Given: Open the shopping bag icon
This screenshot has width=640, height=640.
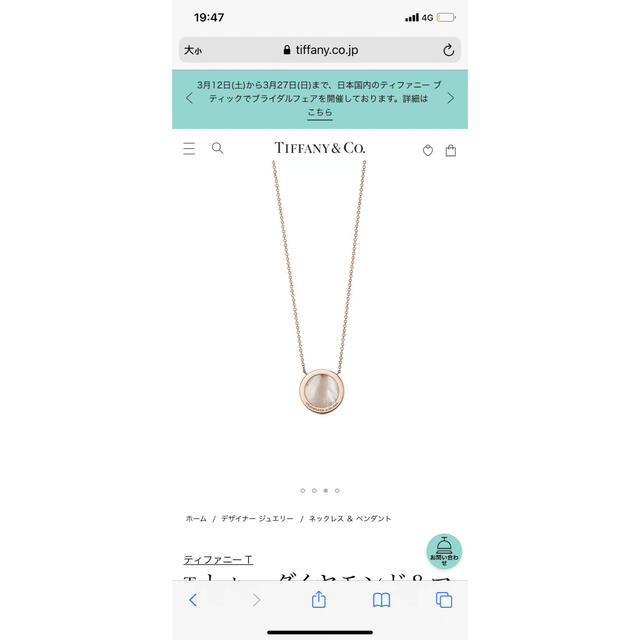Looking at the screenshot, I should tap(451, 151).
